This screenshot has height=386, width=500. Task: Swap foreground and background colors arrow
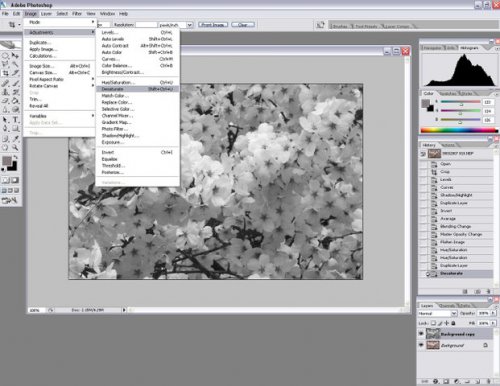click(x=15, y=157)
